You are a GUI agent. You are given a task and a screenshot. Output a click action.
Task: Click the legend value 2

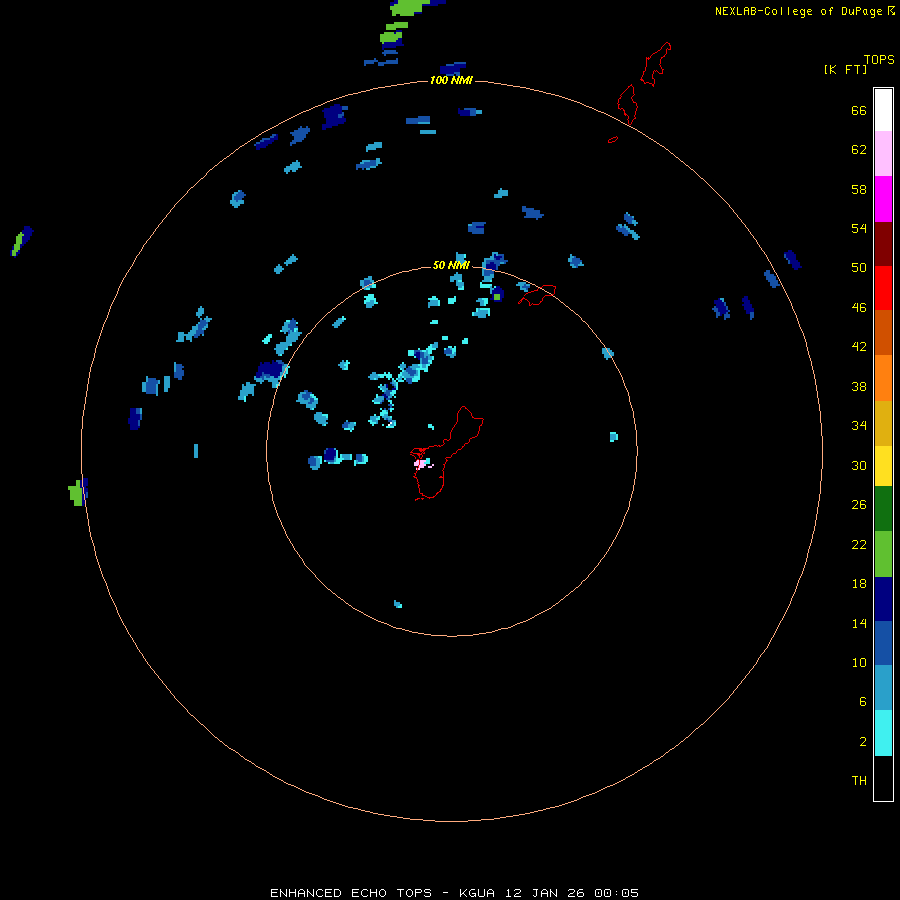[863, 742]
